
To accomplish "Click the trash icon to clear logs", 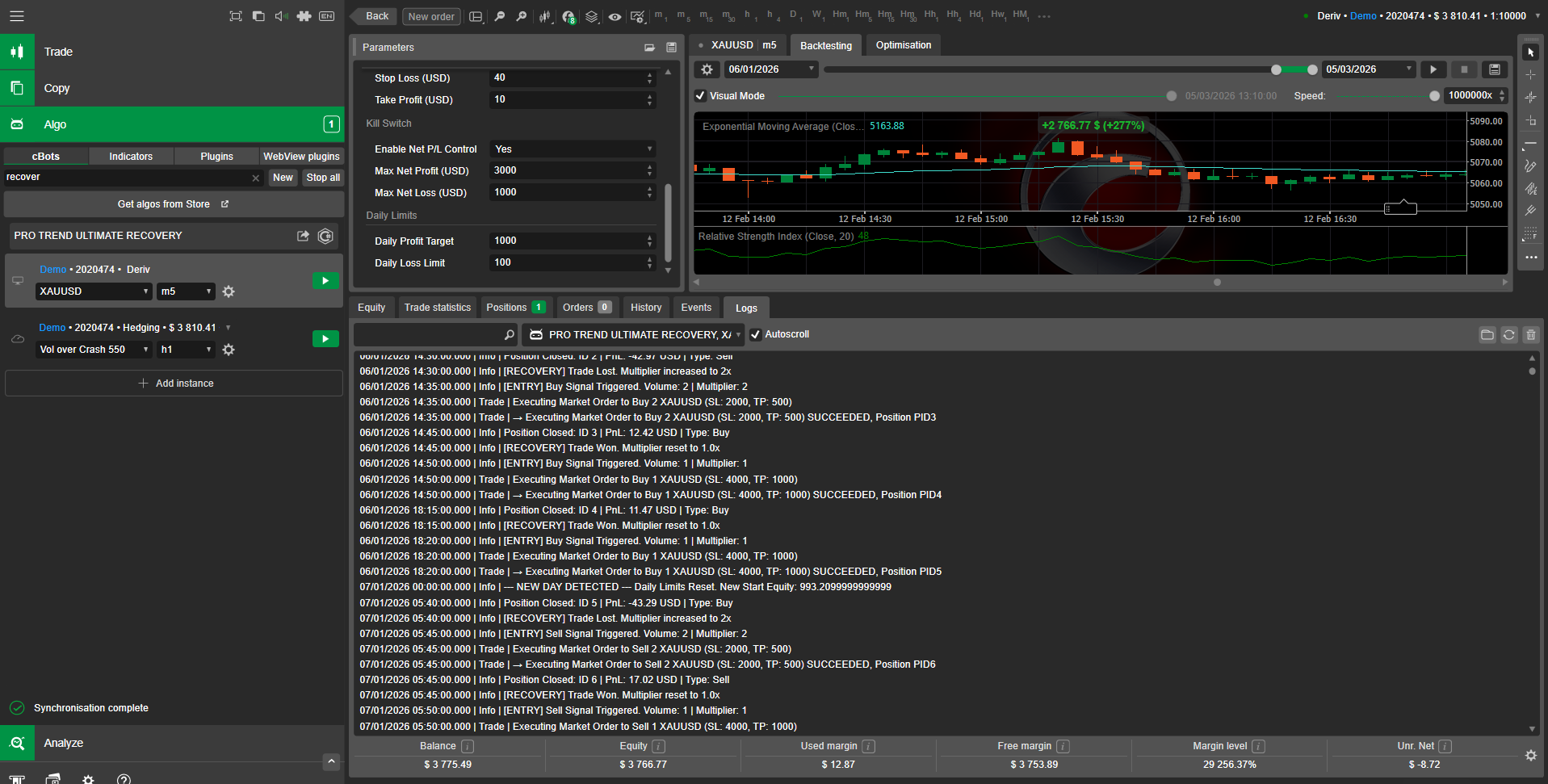I will click(x=1530, y=334).
